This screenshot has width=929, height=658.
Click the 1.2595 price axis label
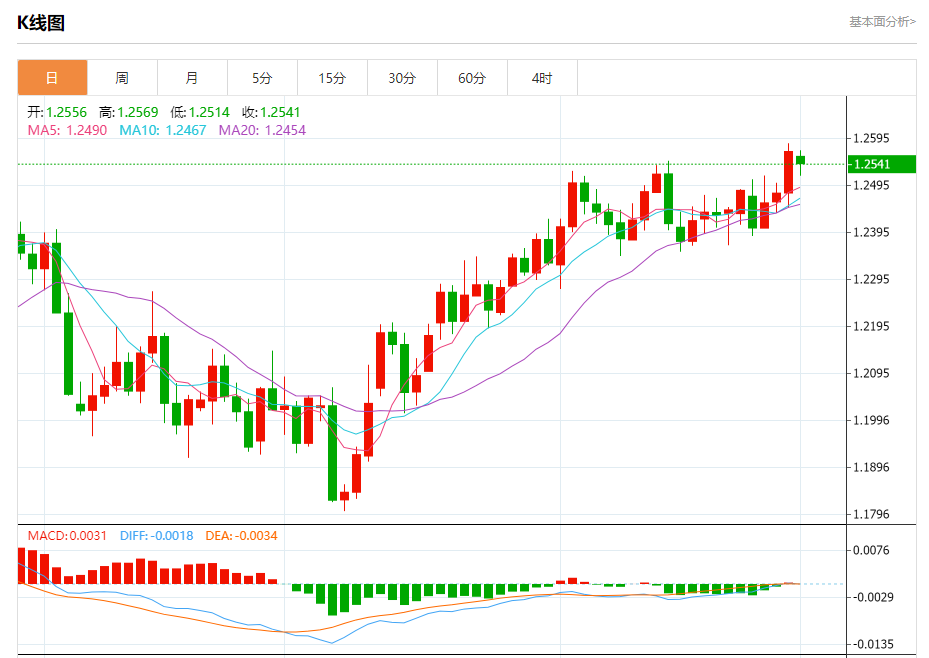coord(871,139)
